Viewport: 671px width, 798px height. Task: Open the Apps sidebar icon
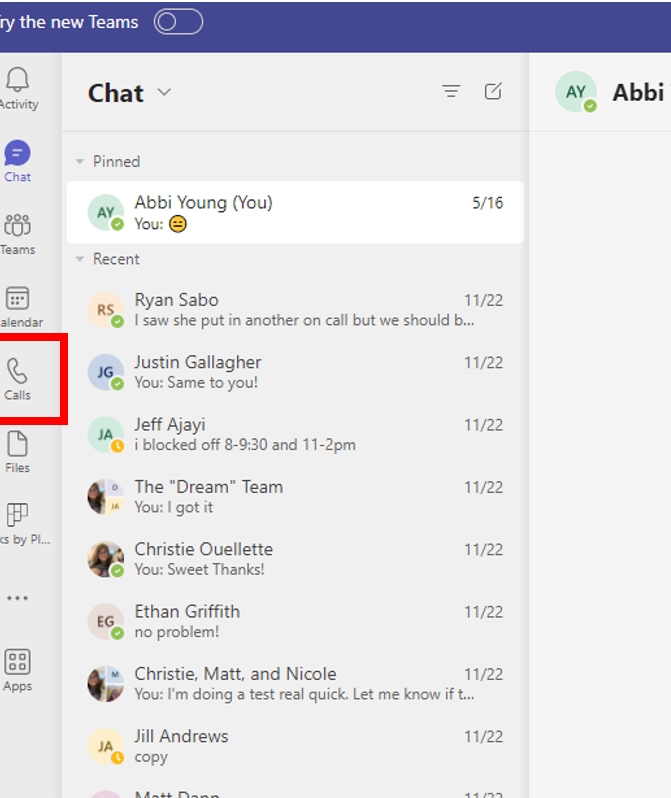point(17,662)
